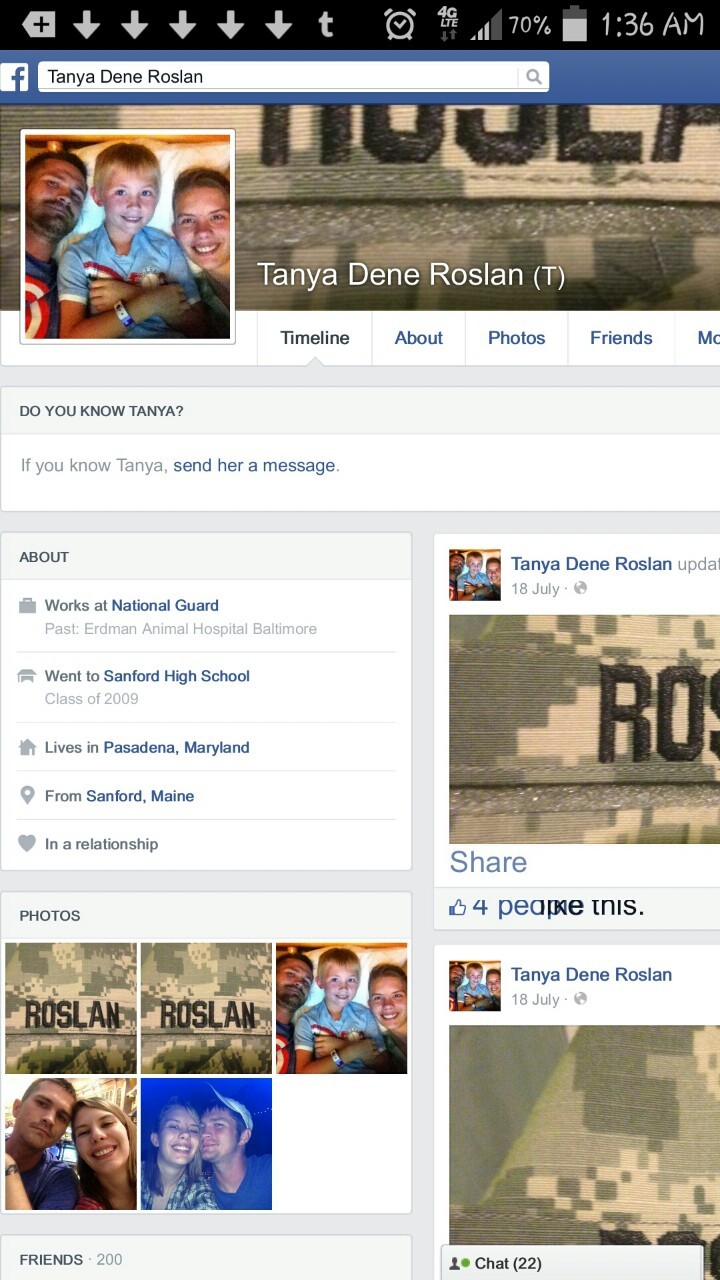Viewport: 720px width, 1280px height.
Task: Open family photo thumbnail in Photos grid
Action: click(342, 1008)
